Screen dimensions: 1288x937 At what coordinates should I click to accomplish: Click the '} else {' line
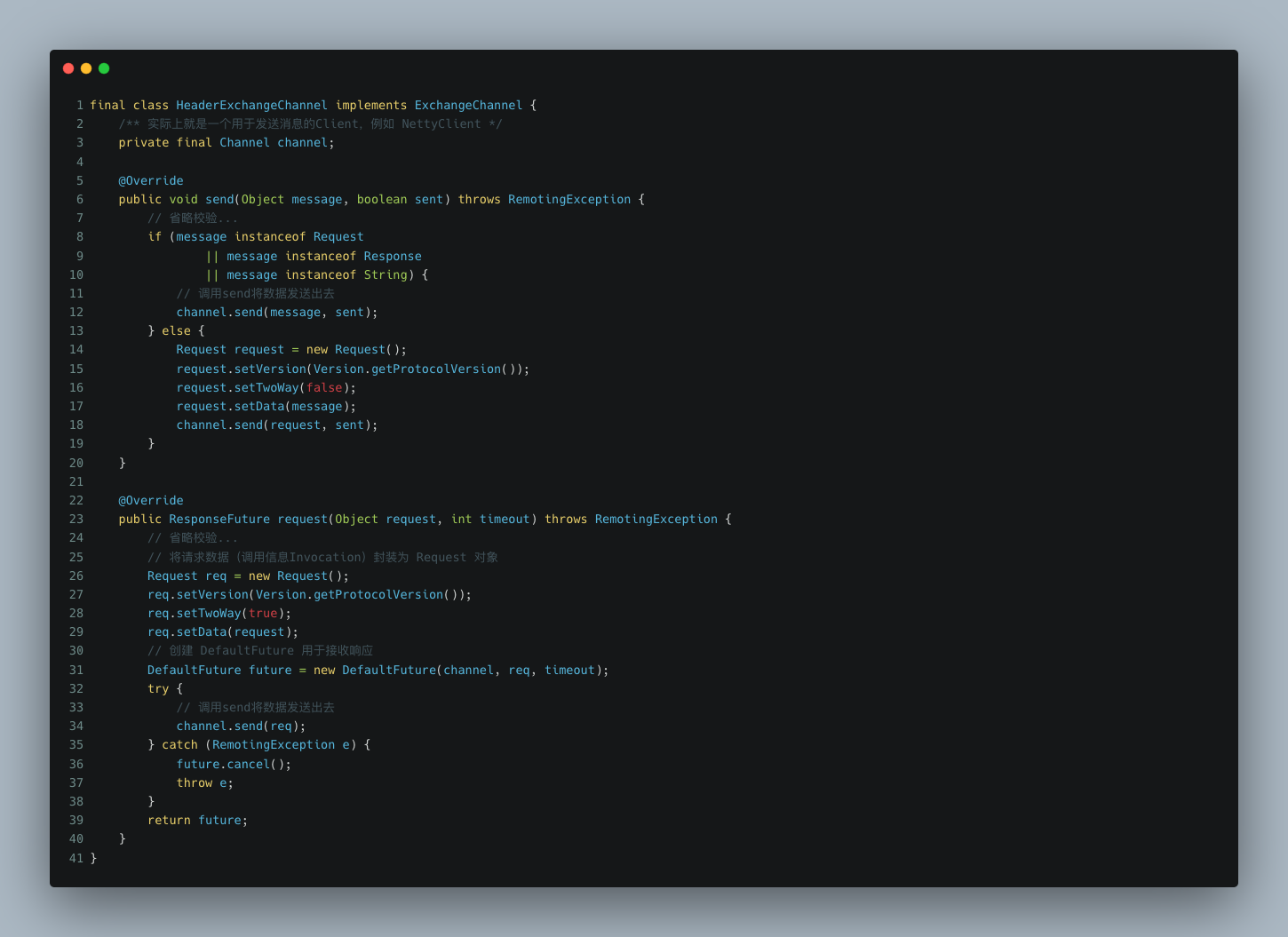click(176, 330)
